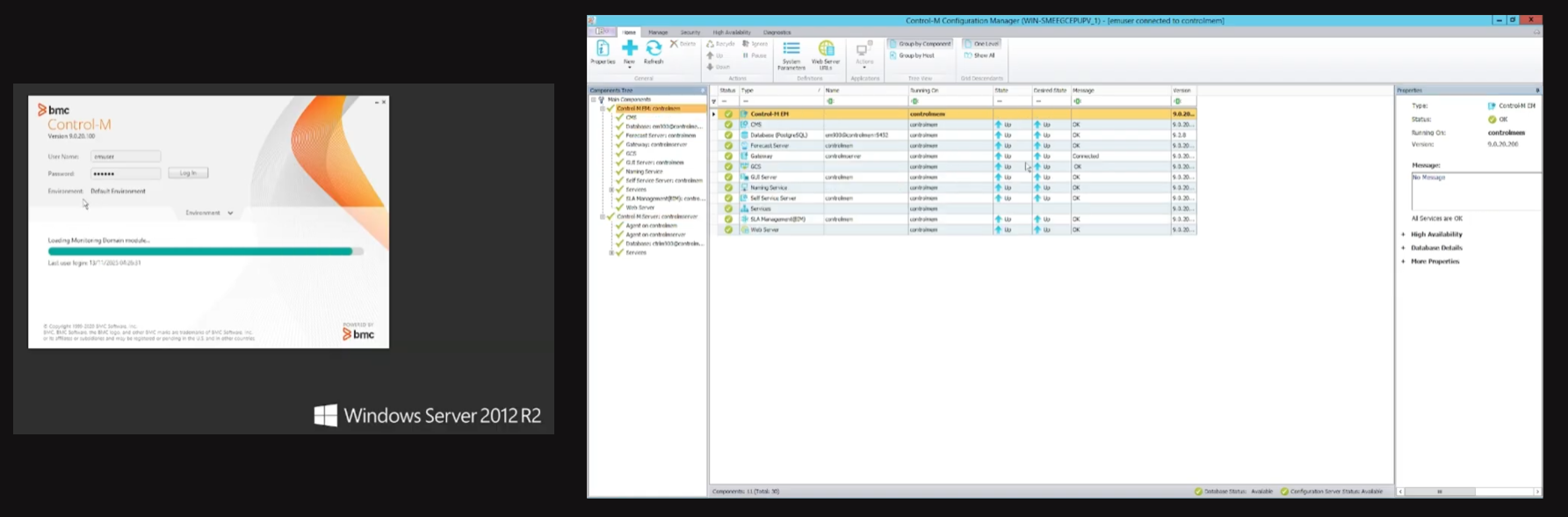
Task: Expand More Properties section
Action: click(x=1404, y=261)
